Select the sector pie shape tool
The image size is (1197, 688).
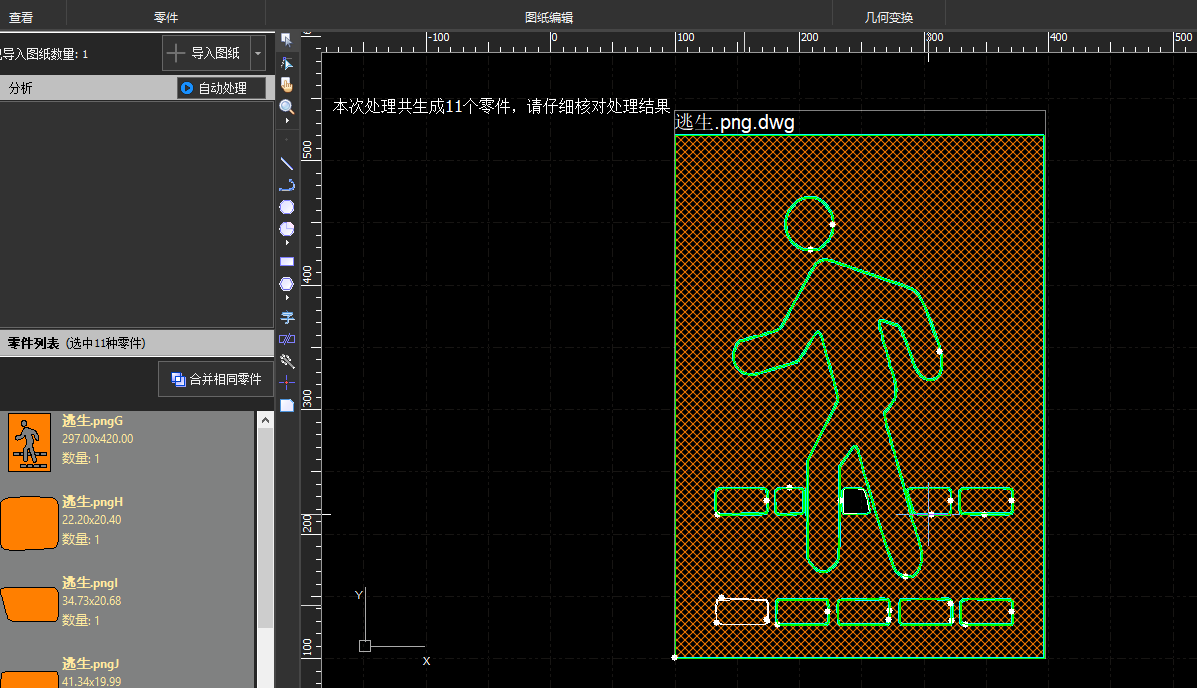coord(286,228)
